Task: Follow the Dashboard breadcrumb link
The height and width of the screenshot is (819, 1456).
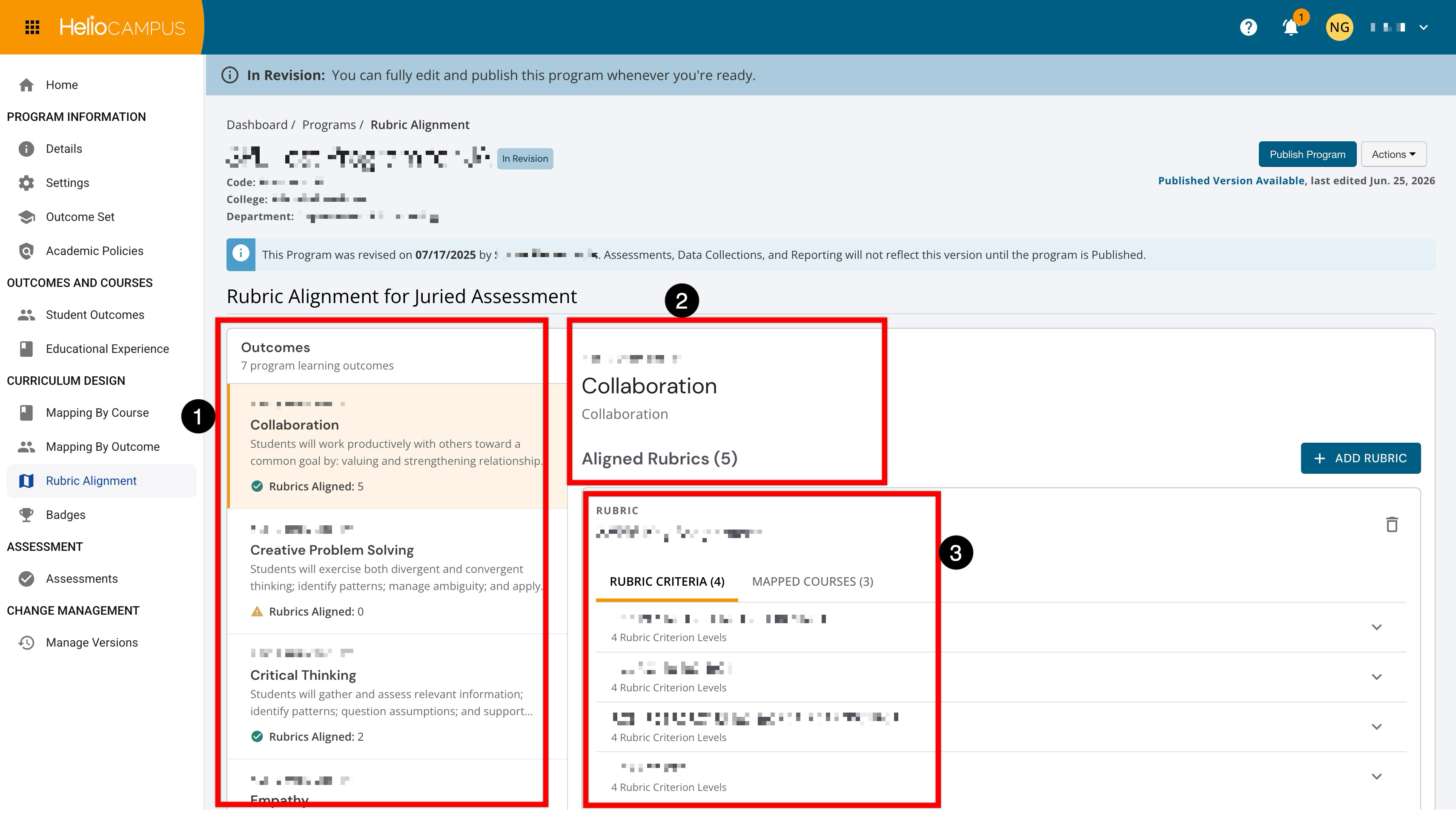Action: pyautogui.click(x=257, y=125)
